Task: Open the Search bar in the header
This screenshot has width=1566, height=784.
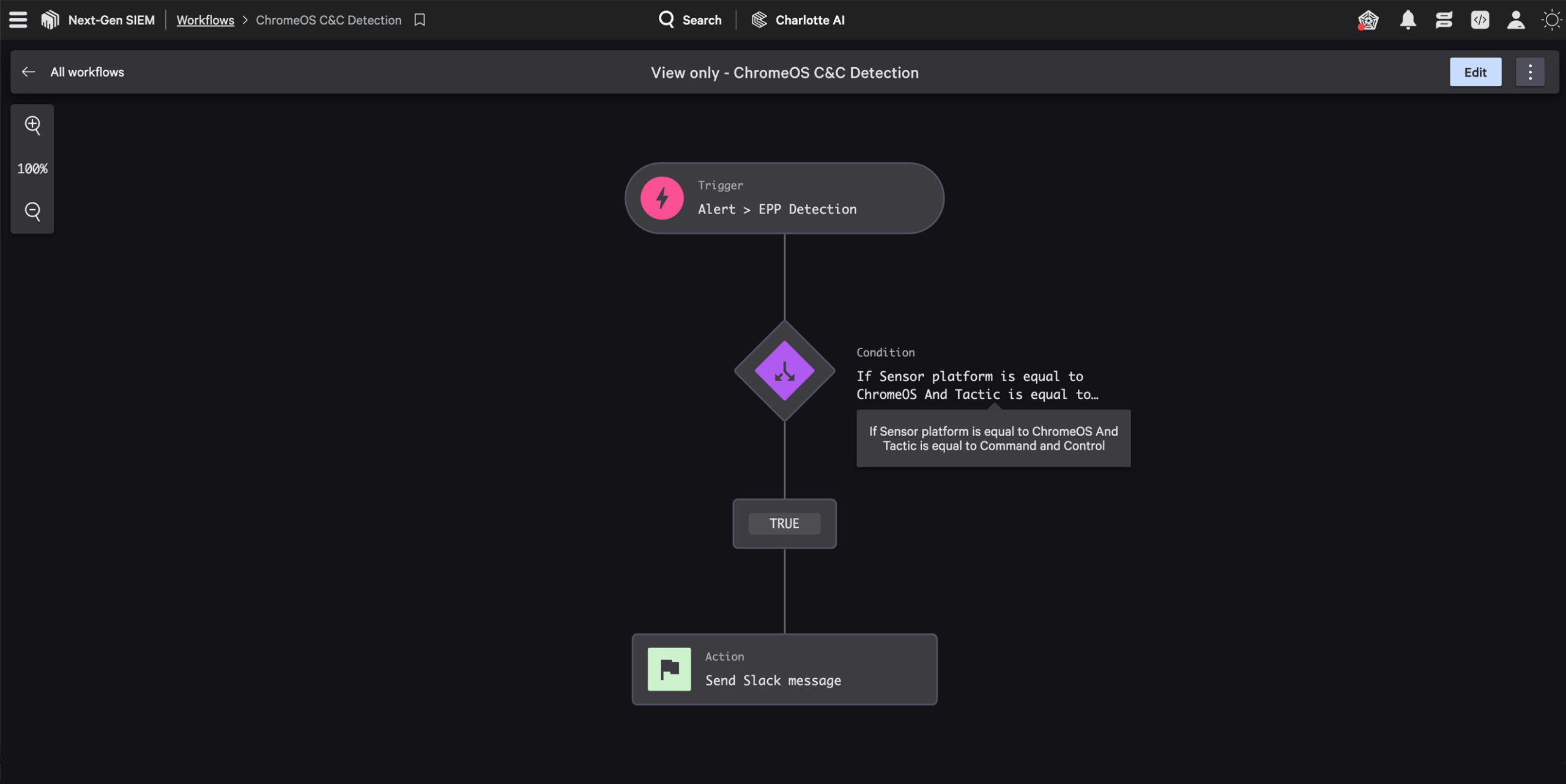Action: tap(690, 20)
